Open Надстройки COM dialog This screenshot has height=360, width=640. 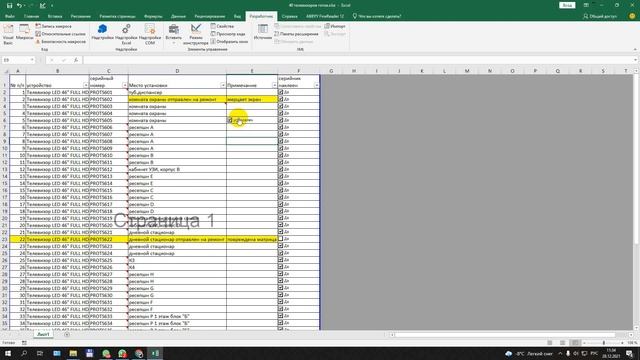(x=150, y=34)
